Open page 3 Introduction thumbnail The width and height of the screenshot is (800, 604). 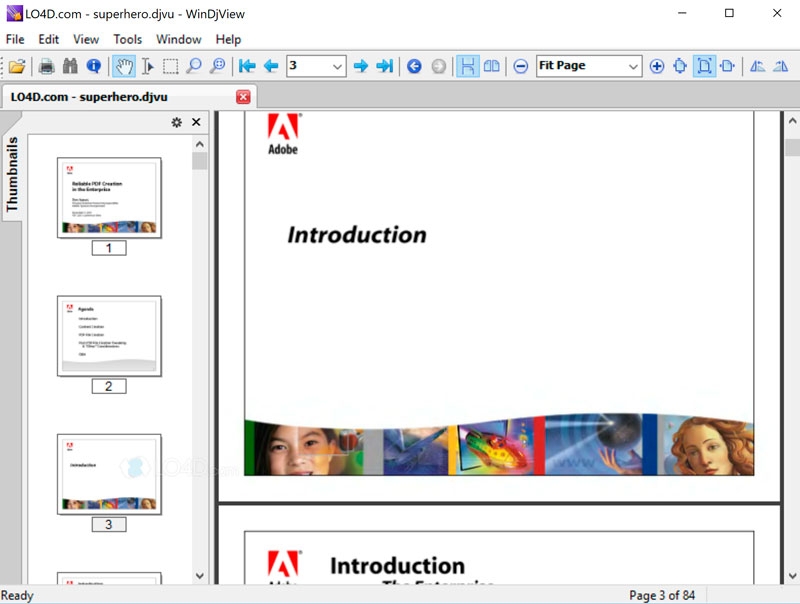click(109, 474)
